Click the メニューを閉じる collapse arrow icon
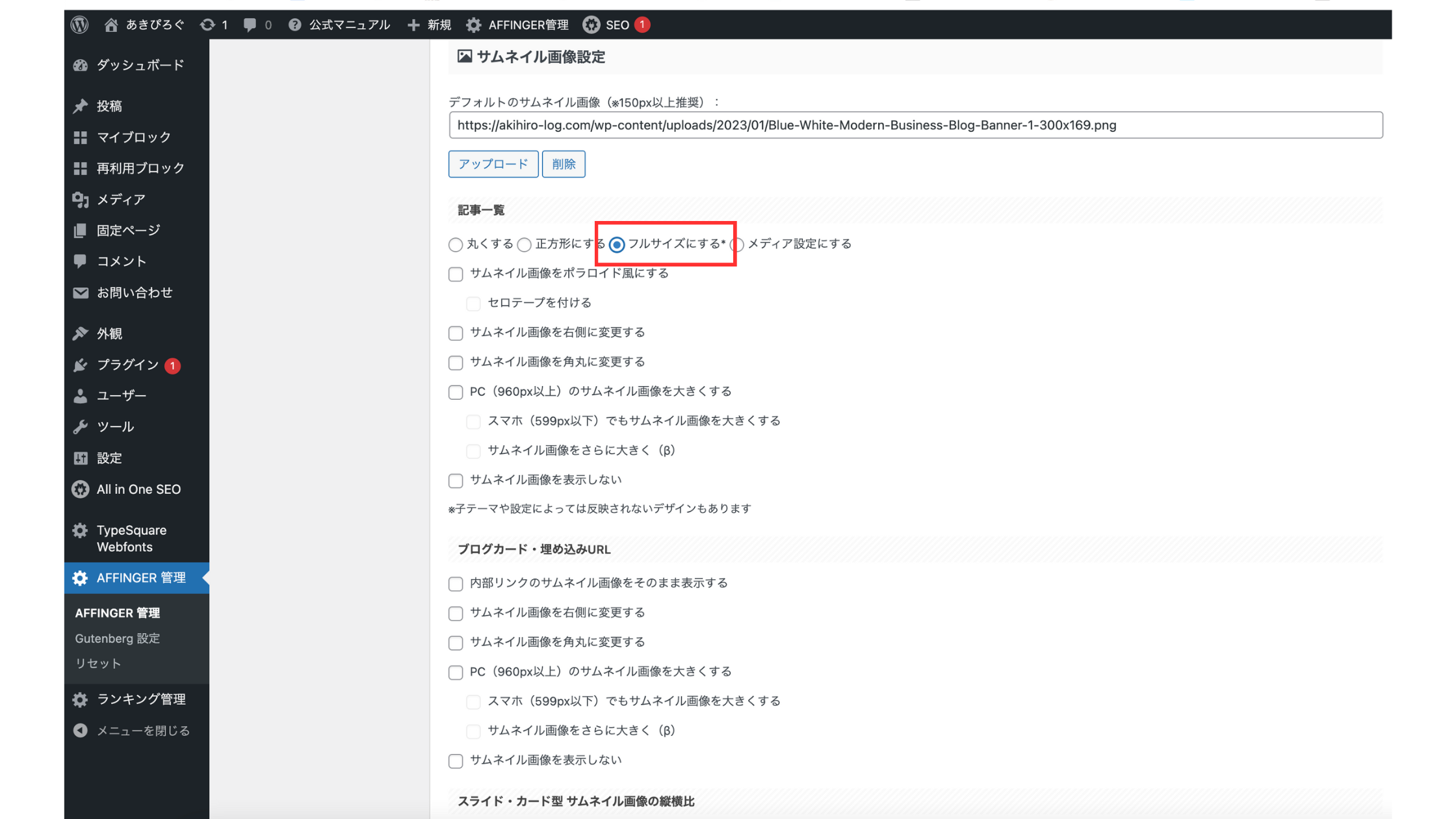 point(81,731)
